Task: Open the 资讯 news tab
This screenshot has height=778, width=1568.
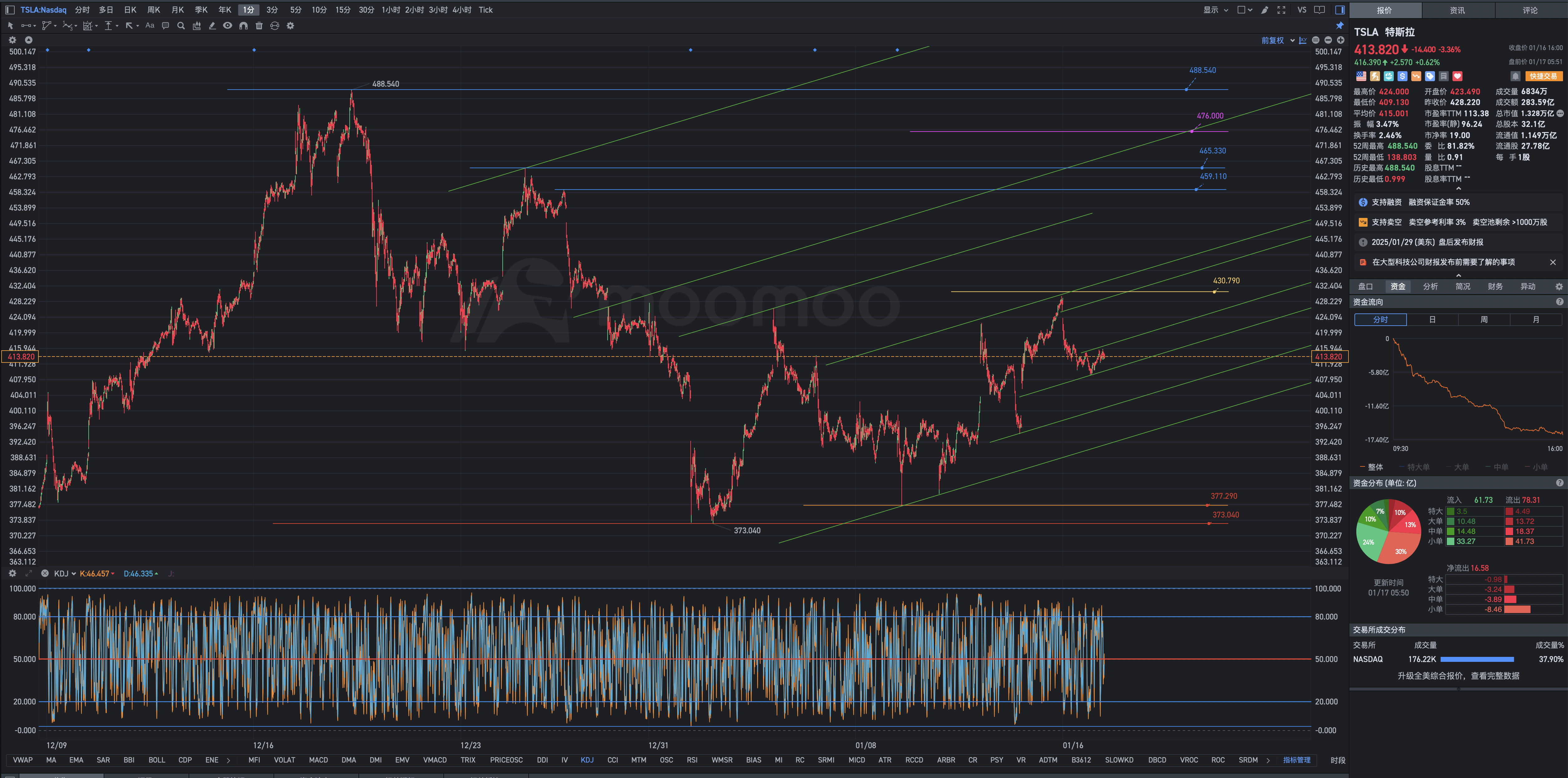Action: [x=1457, y=10]
